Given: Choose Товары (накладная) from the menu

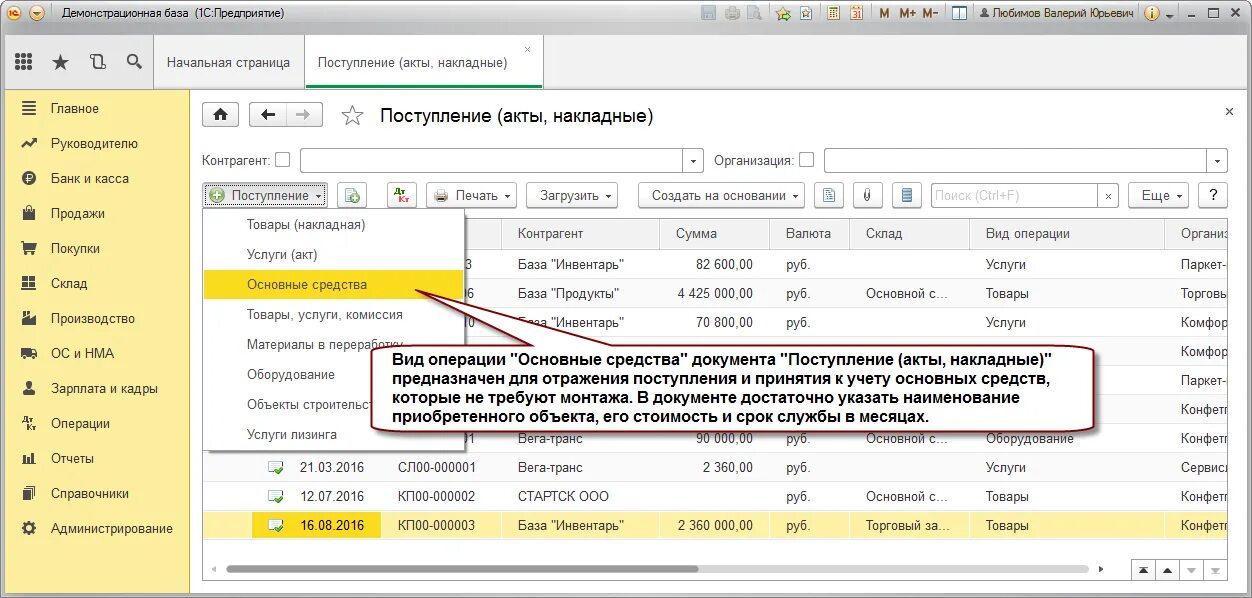Looking at the screenshot, I should (x=334, y=225).
